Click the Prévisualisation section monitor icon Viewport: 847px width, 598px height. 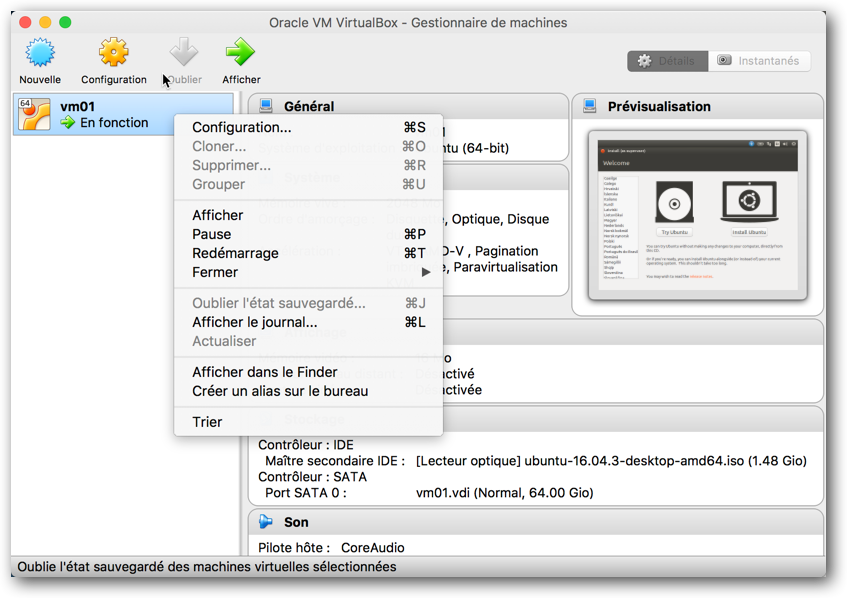click(x=590, y=106)
